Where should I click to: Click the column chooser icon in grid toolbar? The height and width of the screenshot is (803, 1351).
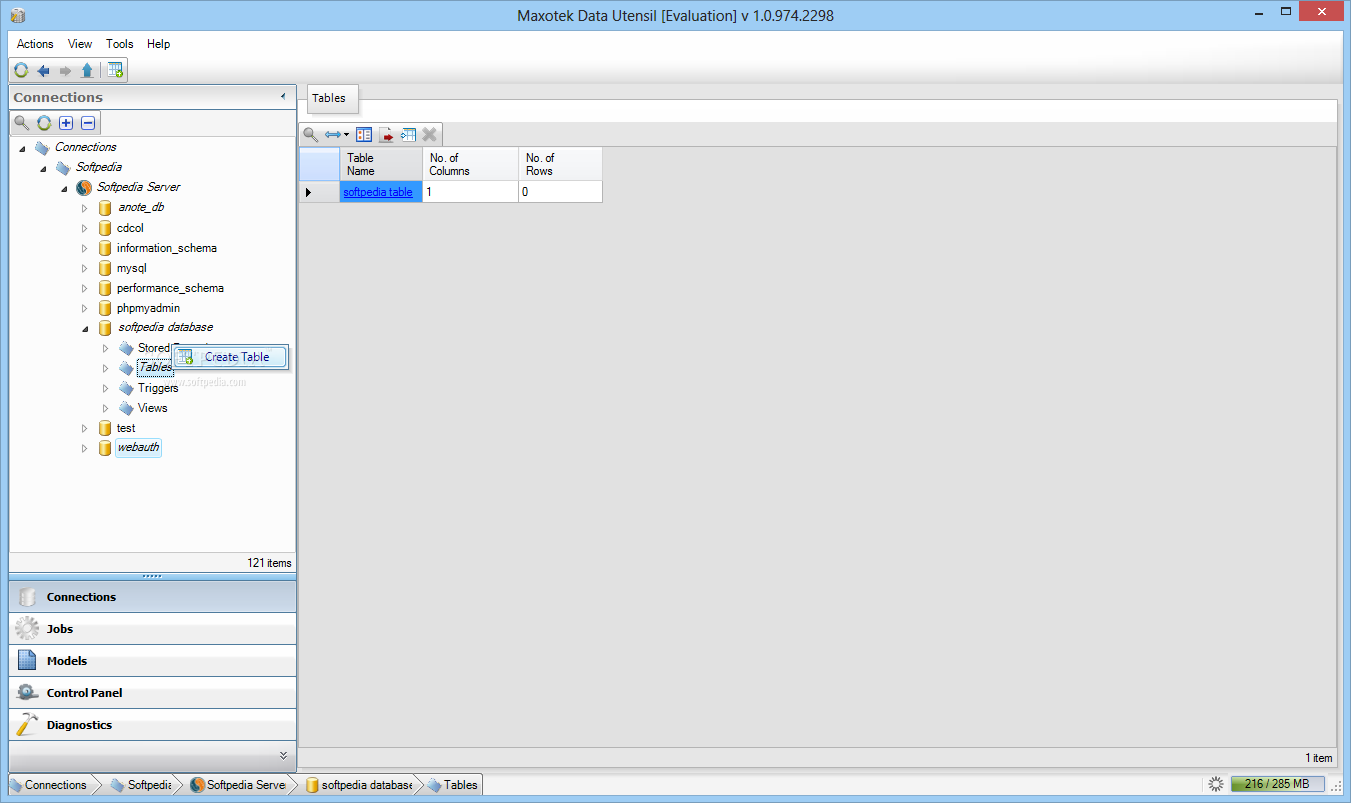tap(364, 135)
